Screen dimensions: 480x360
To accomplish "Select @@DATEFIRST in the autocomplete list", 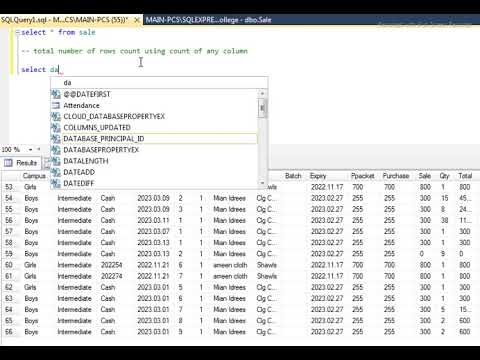I will 154,94.
